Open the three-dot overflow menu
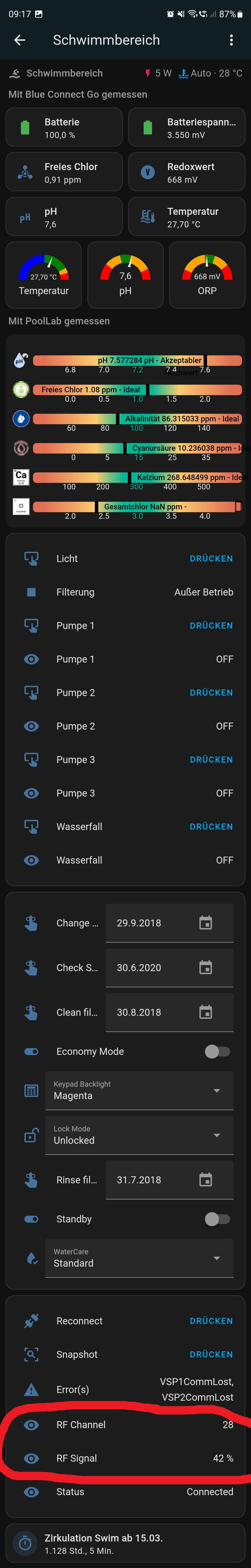This screenshot has height=1568, width=251. coord(231,40)
